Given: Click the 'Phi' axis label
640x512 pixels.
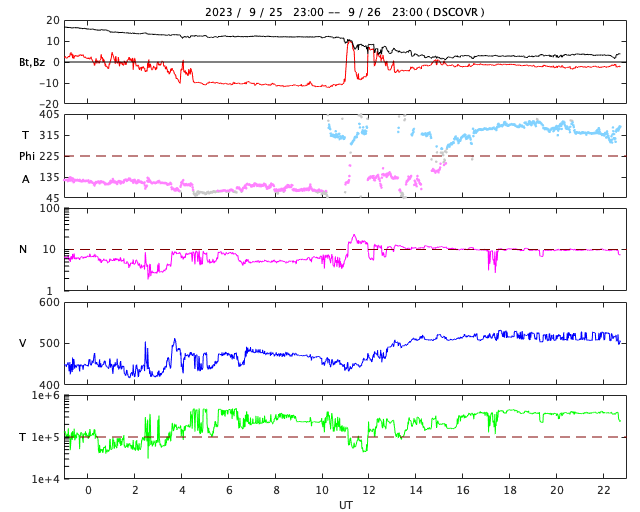Looking at the screenshot, I should coord(27,156).
